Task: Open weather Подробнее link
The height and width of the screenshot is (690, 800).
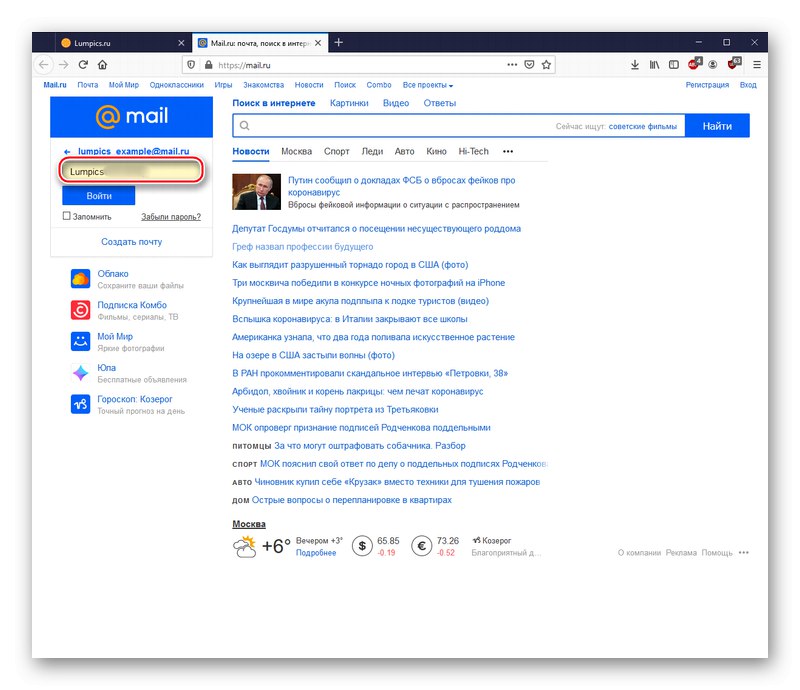Action: (316, 553)
